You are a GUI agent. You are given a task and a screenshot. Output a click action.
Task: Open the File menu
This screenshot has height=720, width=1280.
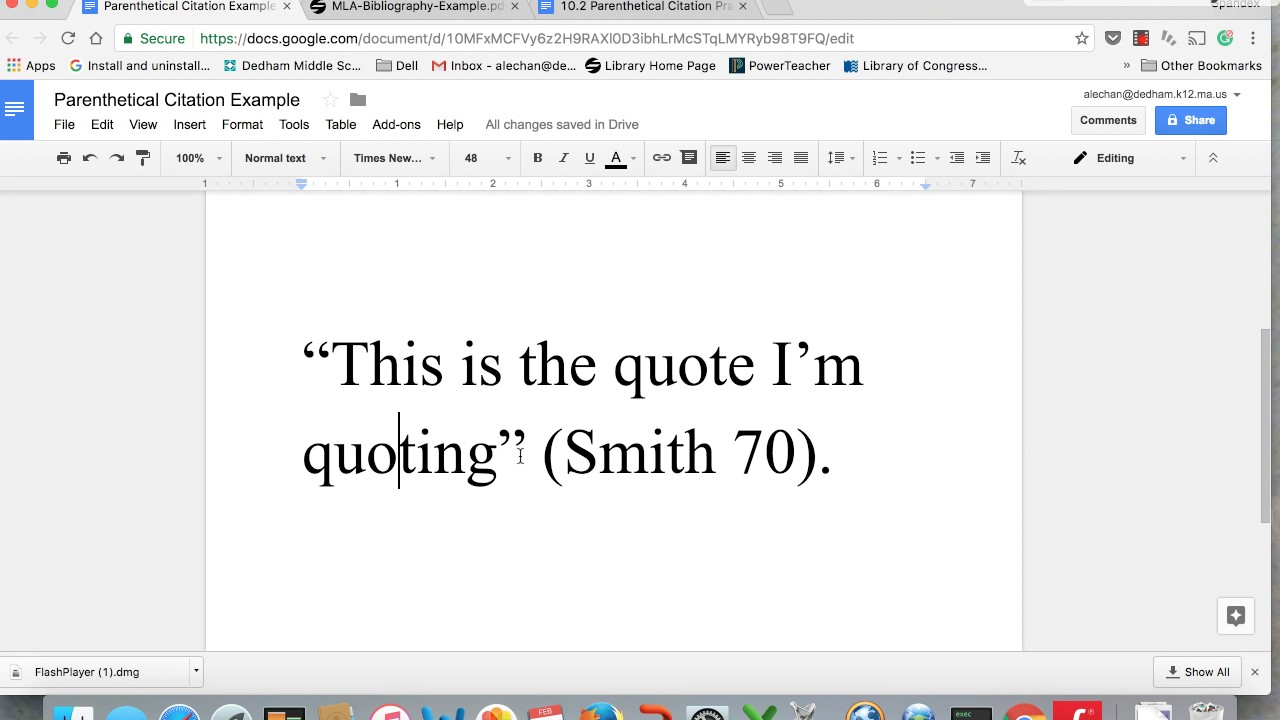(64, 124)
